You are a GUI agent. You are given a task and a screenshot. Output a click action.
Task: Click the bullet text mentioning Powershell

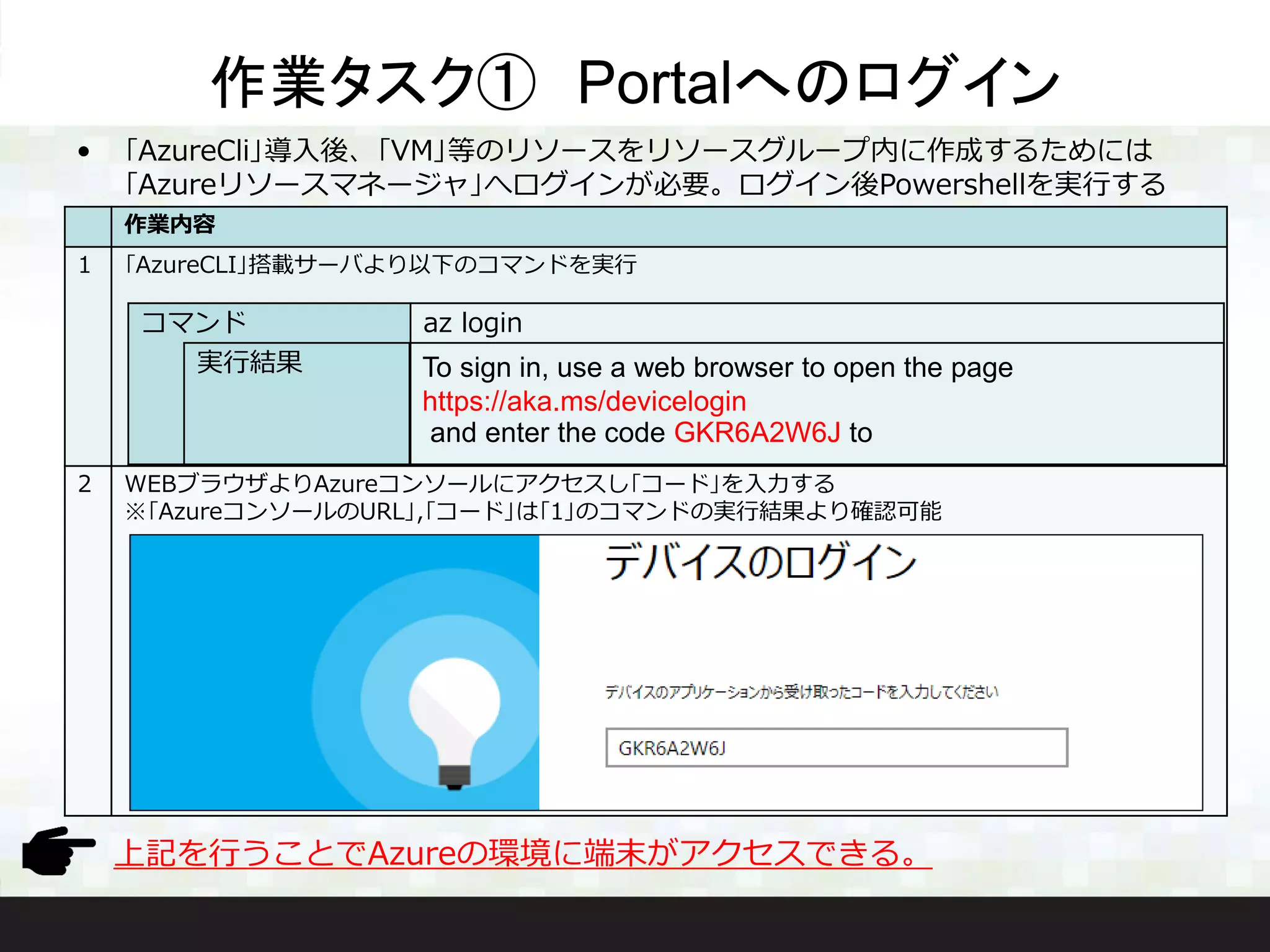(x=645, y=184)
